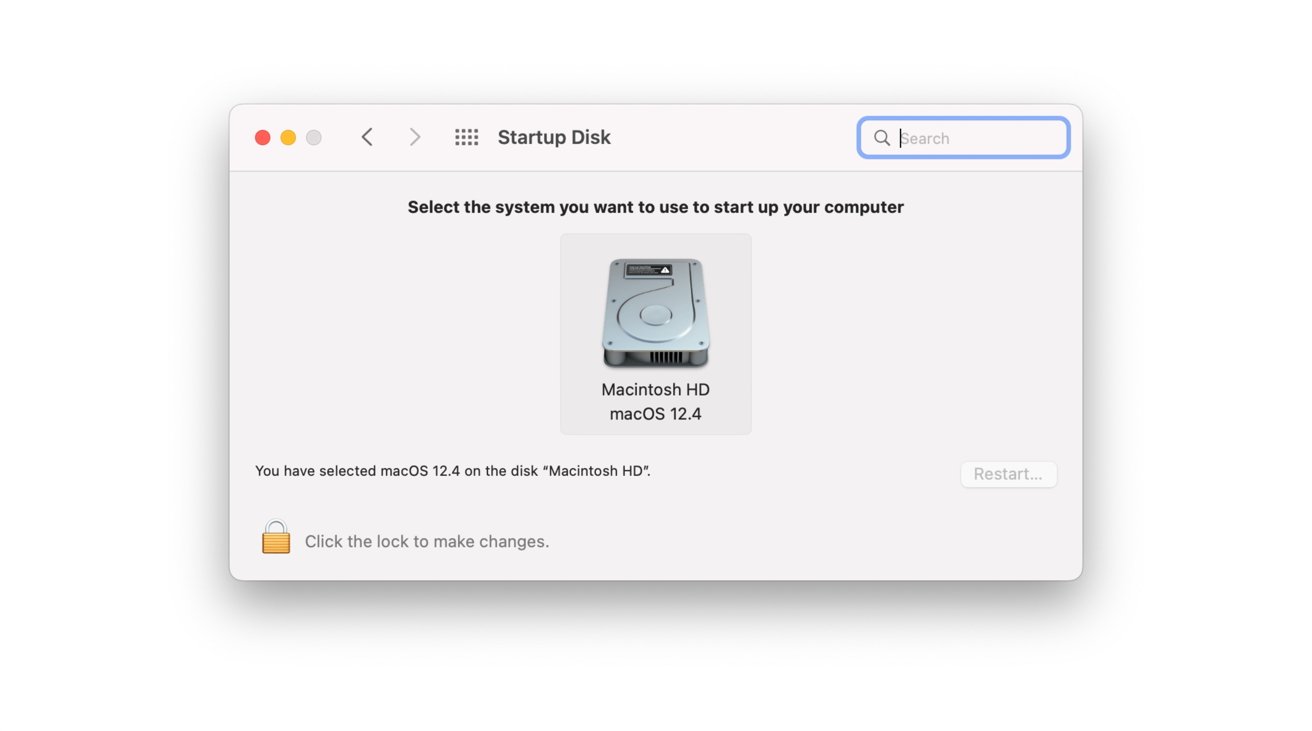Click the lock icon to unlock changes
This screenshot has height=731, width=1312.
[x=276, y=537]
